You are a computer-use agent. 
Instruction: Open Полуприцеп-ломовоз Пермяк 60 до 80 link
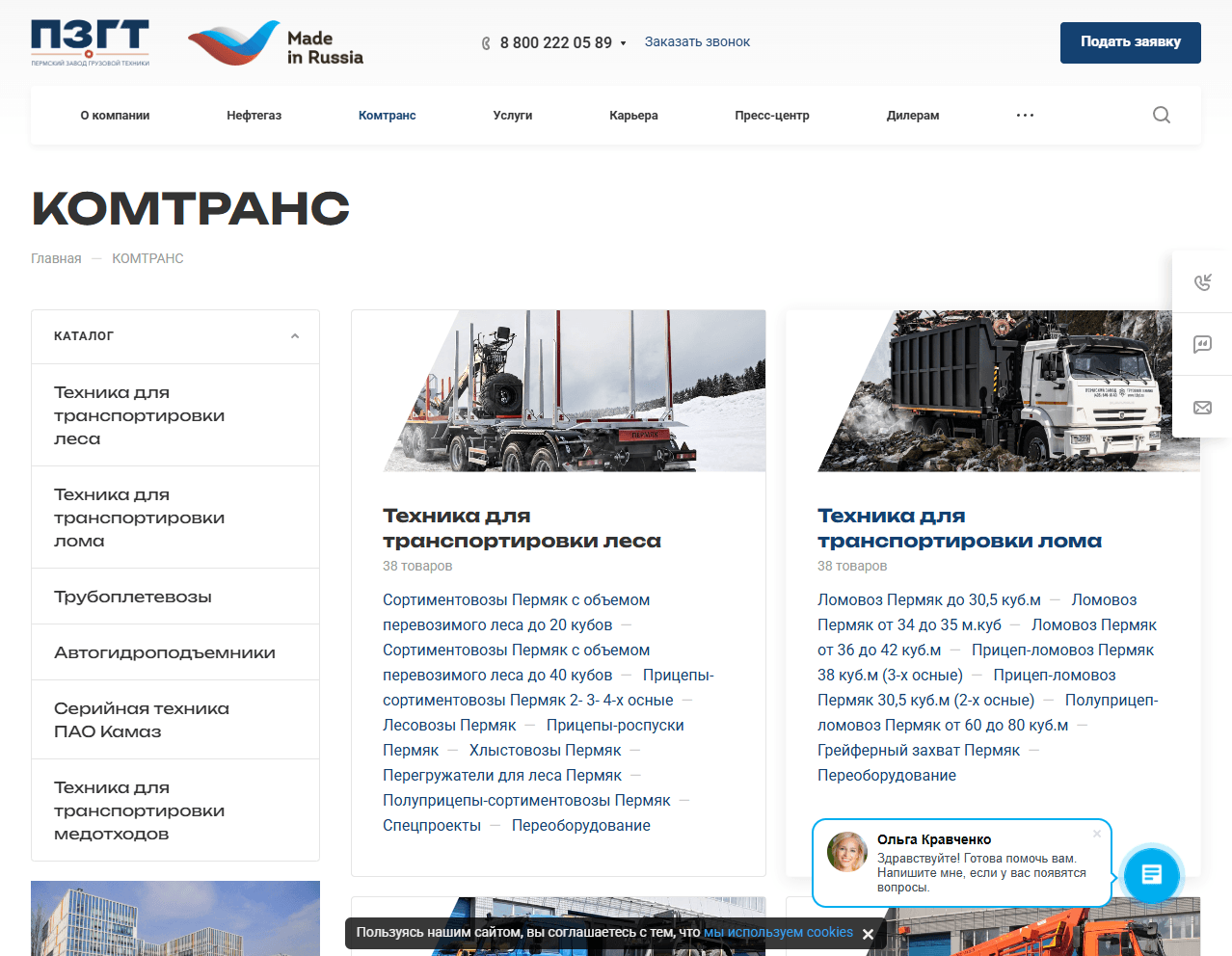coord(988,712)
